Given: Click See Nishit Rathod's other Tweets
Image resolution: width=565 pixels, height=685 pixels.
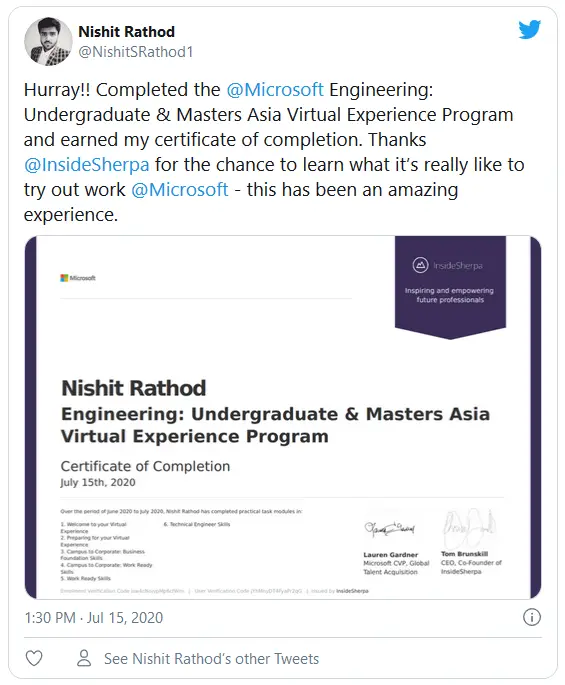Looking at the screenshot, I should click(x=211, y=658).
